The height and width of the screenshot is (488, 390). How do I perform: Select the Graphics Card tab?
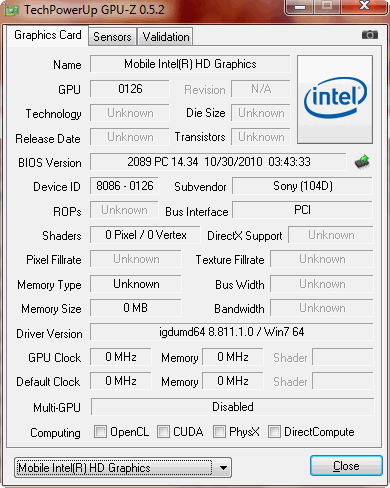[48, 35]
